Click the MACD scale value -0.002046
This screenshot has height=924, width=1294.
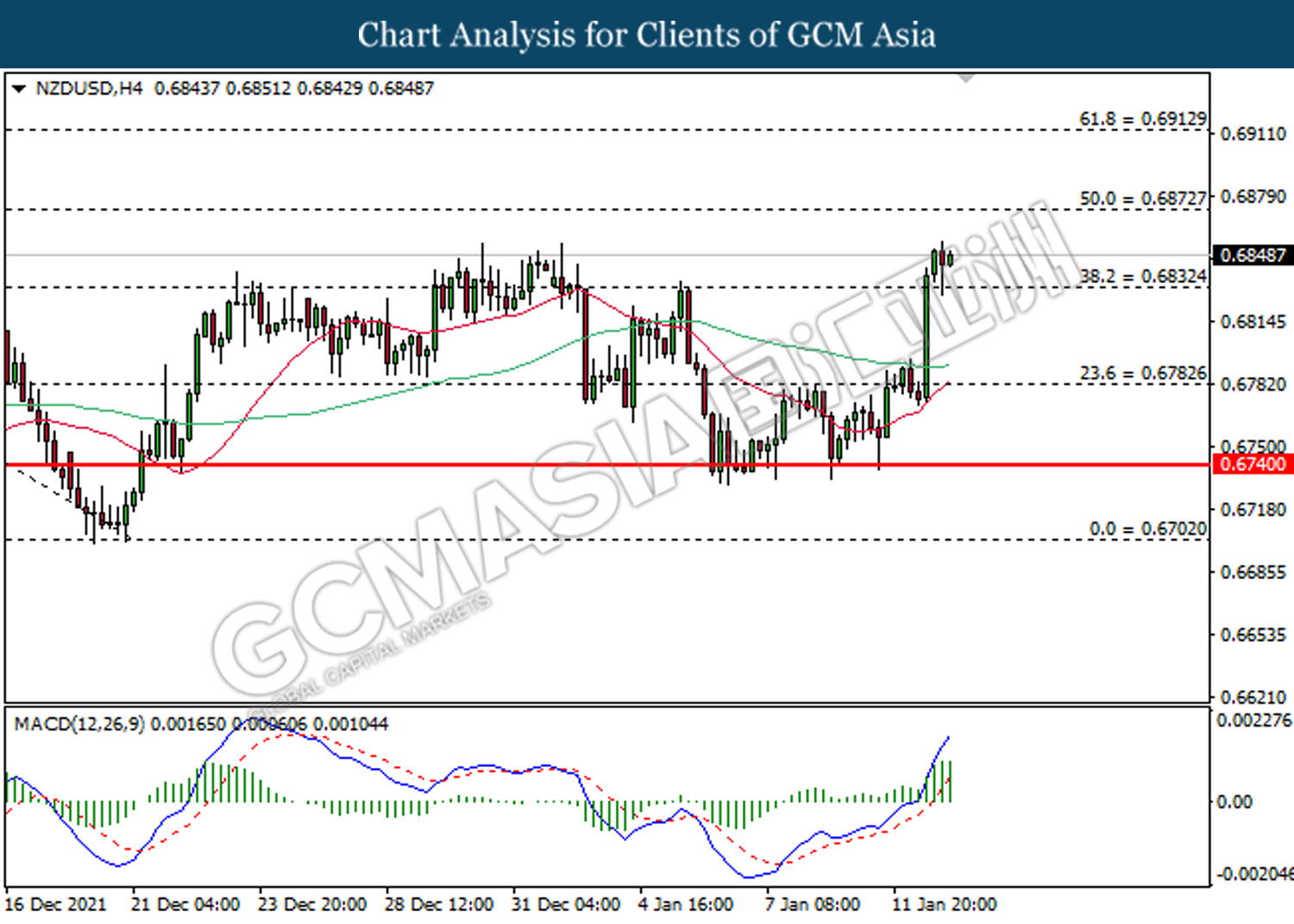point(1254,874)
